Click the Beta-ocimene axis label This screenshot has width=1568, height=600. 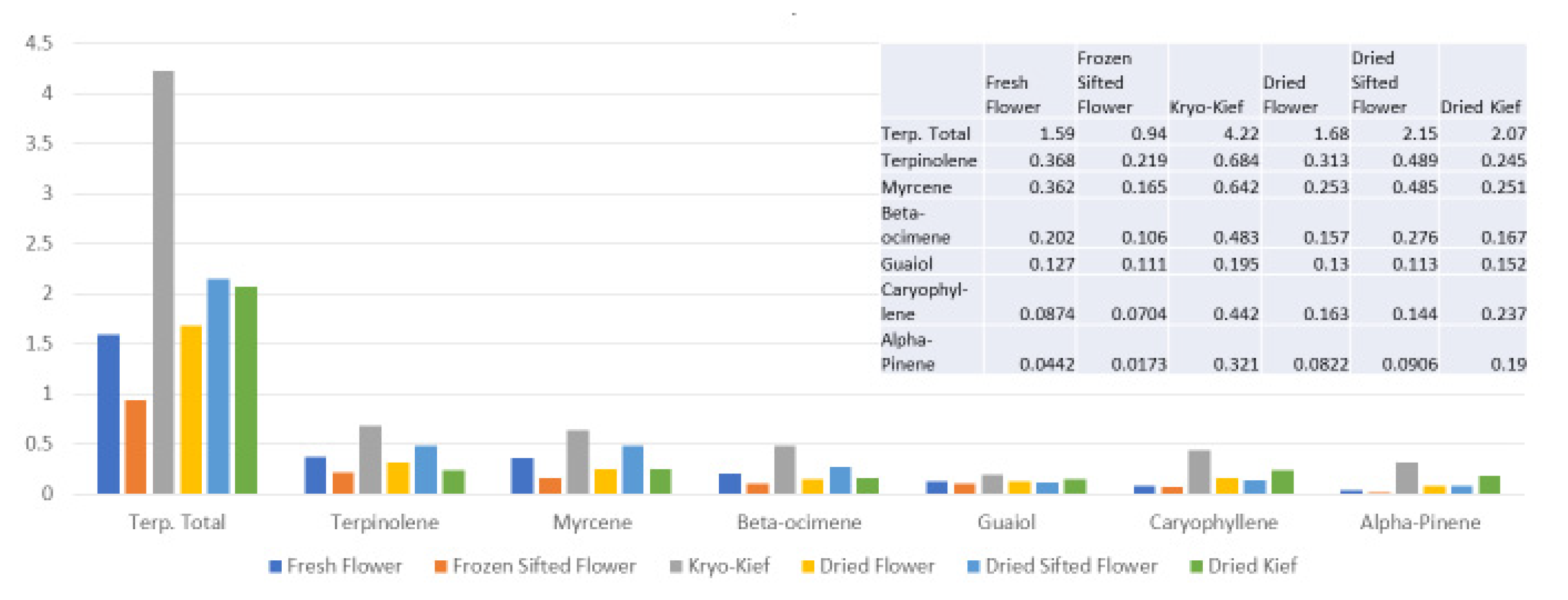(x=799, y=522)
